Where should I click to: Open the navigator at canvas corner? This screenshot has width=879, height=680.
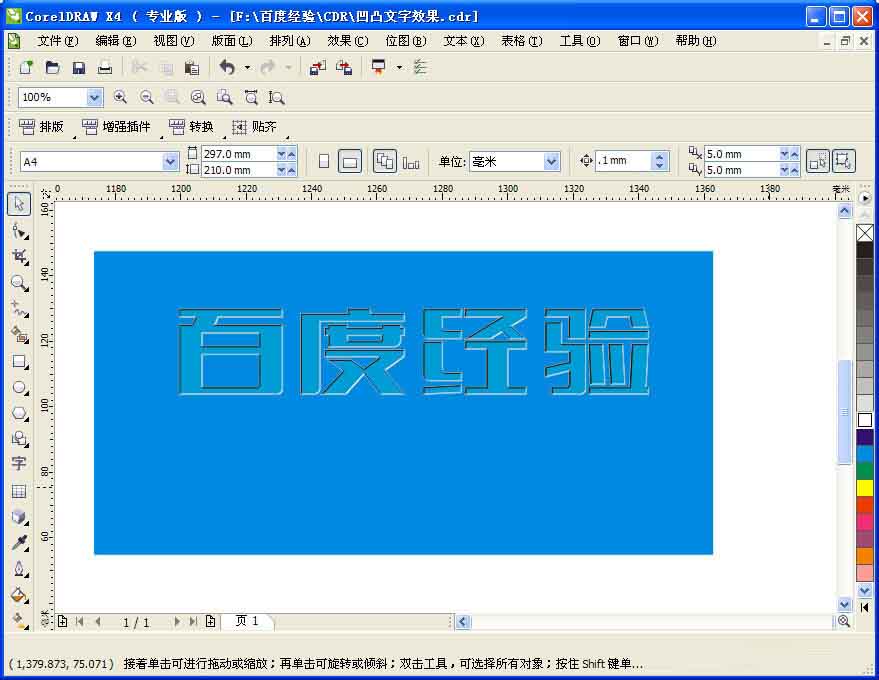point(844,621)
